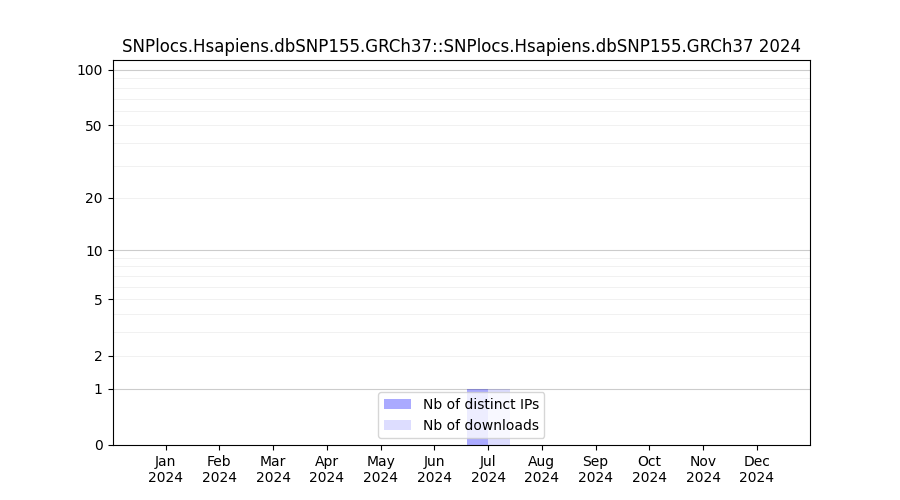Click the Mar 2024 x-axis label
Image resolution: width=900 pixels, height=500 pixels.
tap(273, 469)
